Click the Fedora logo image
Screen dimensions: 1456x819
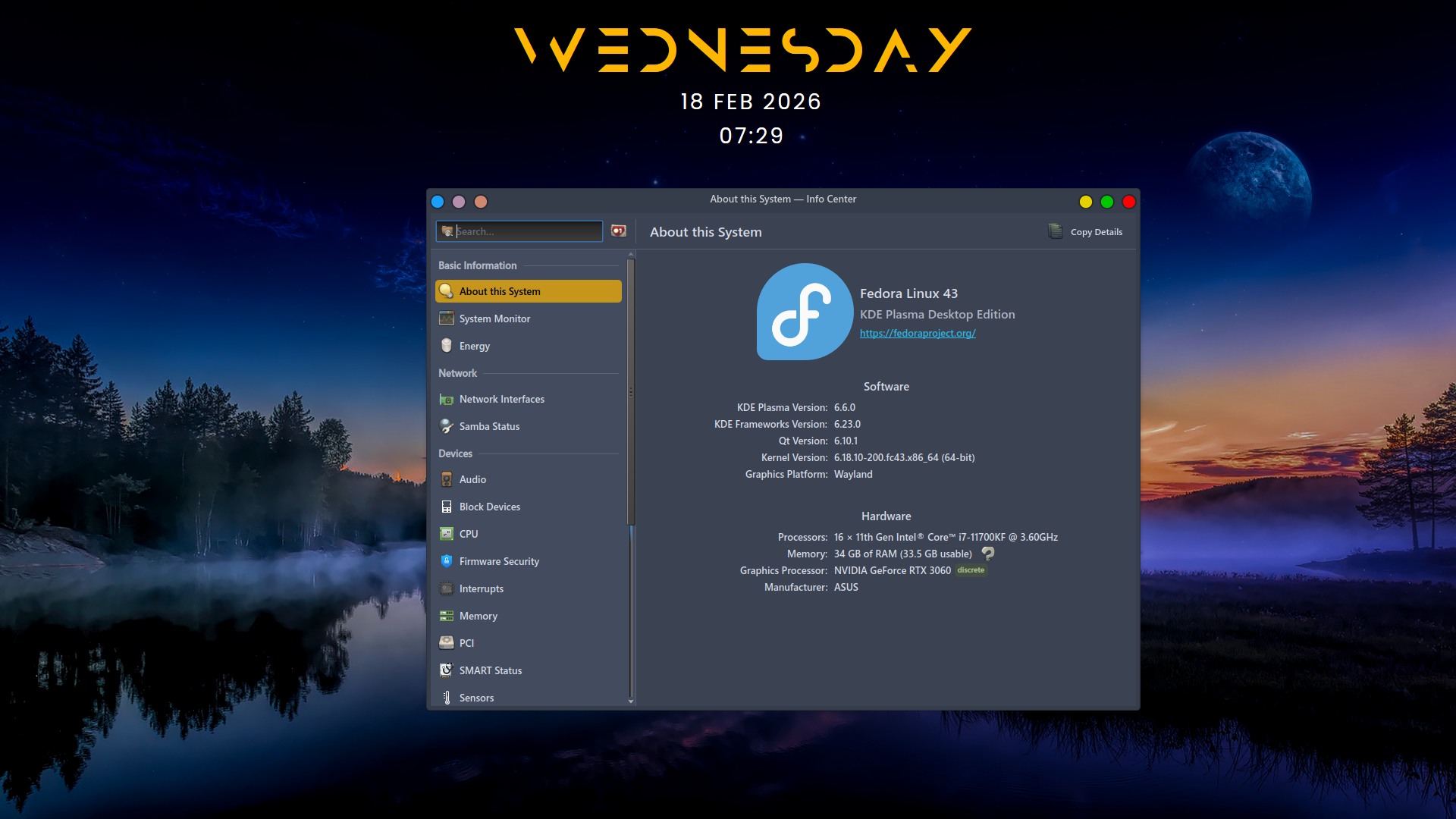805,312
